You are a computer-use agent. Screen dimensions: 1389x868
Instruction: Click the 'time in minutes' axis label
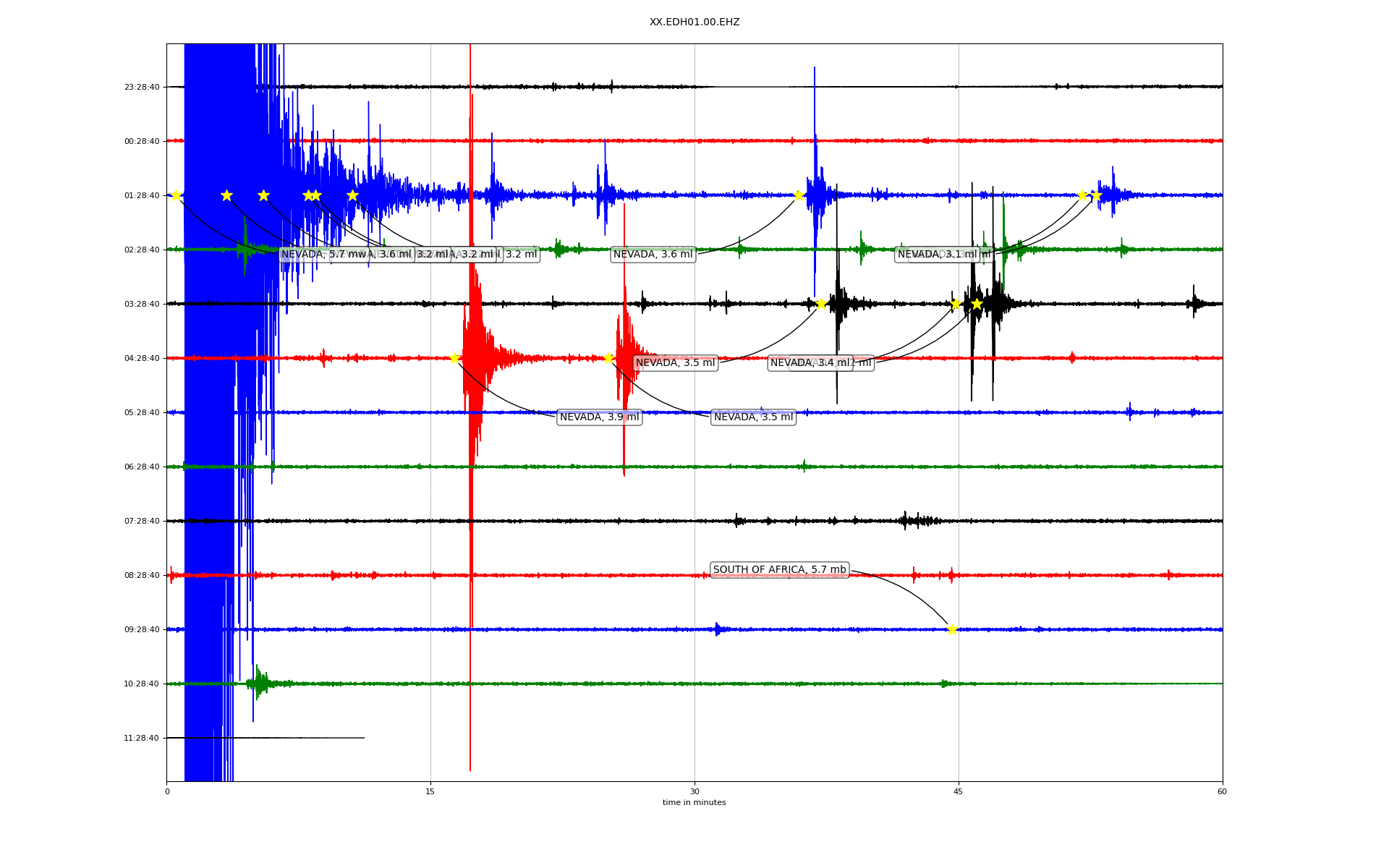pyautogui.click(x=694, y=802)
